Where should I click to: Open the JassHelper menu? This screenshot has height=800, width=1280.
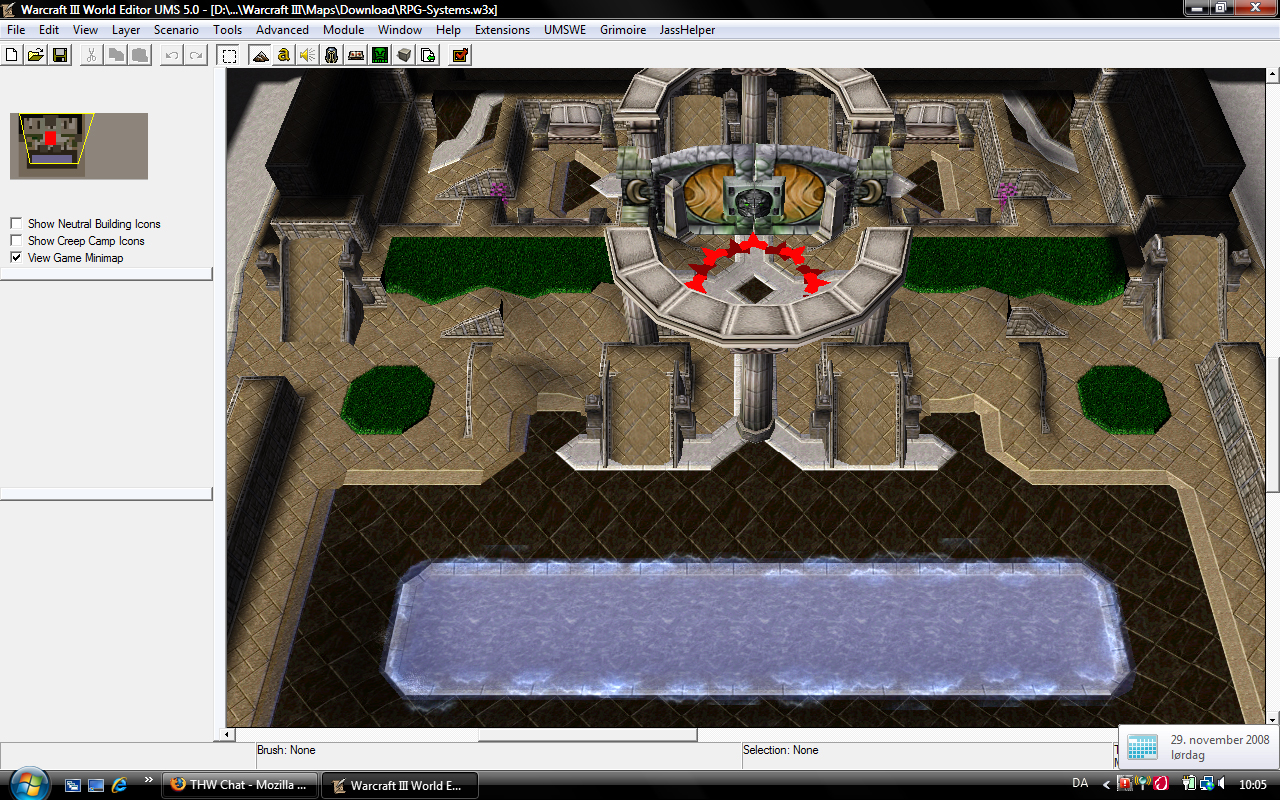coord(687,30)
